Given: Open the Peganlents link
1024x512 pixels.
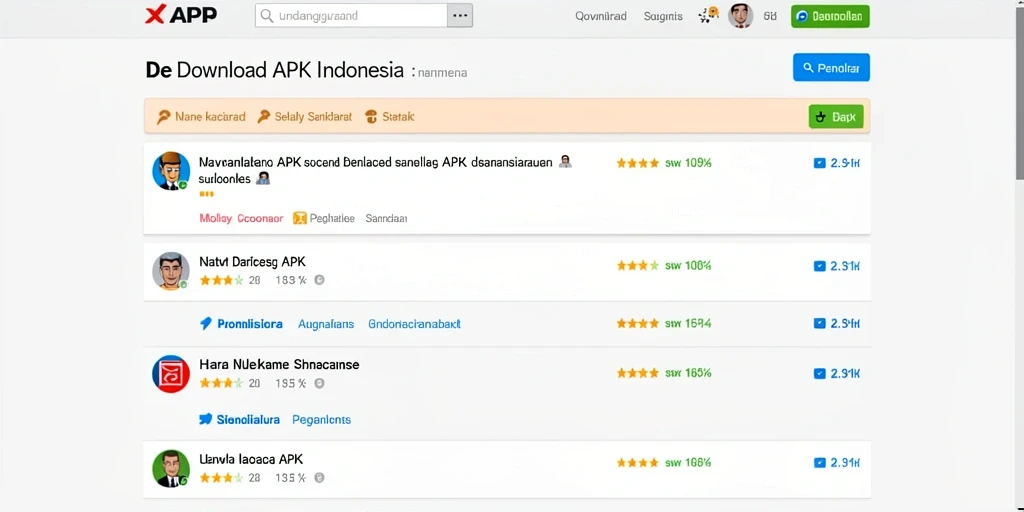Looking at the screenshot, I should pyautogui.click(x=321, y=419).
